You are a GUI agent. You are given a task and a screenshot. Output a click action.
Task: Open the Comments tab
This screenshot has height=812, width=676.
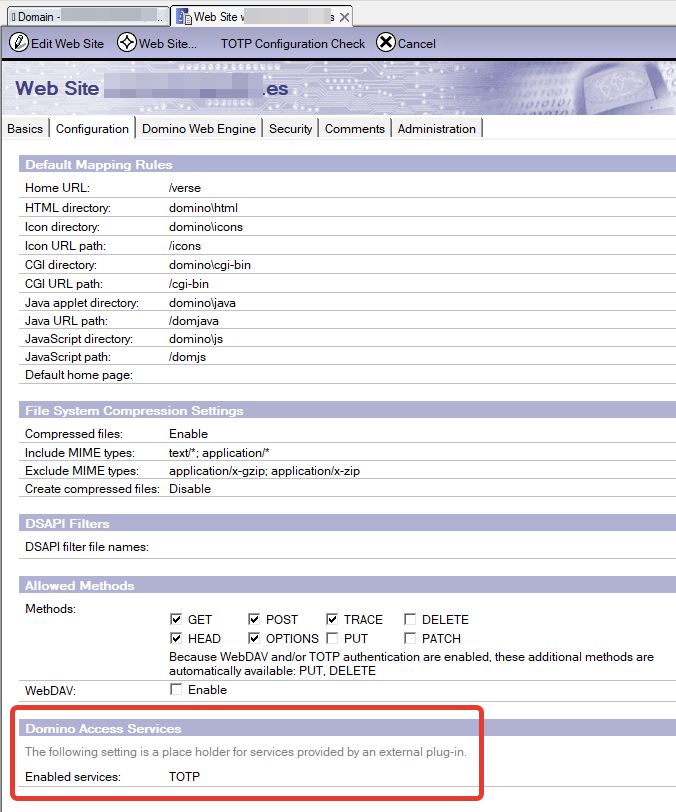tap(354, 129)
